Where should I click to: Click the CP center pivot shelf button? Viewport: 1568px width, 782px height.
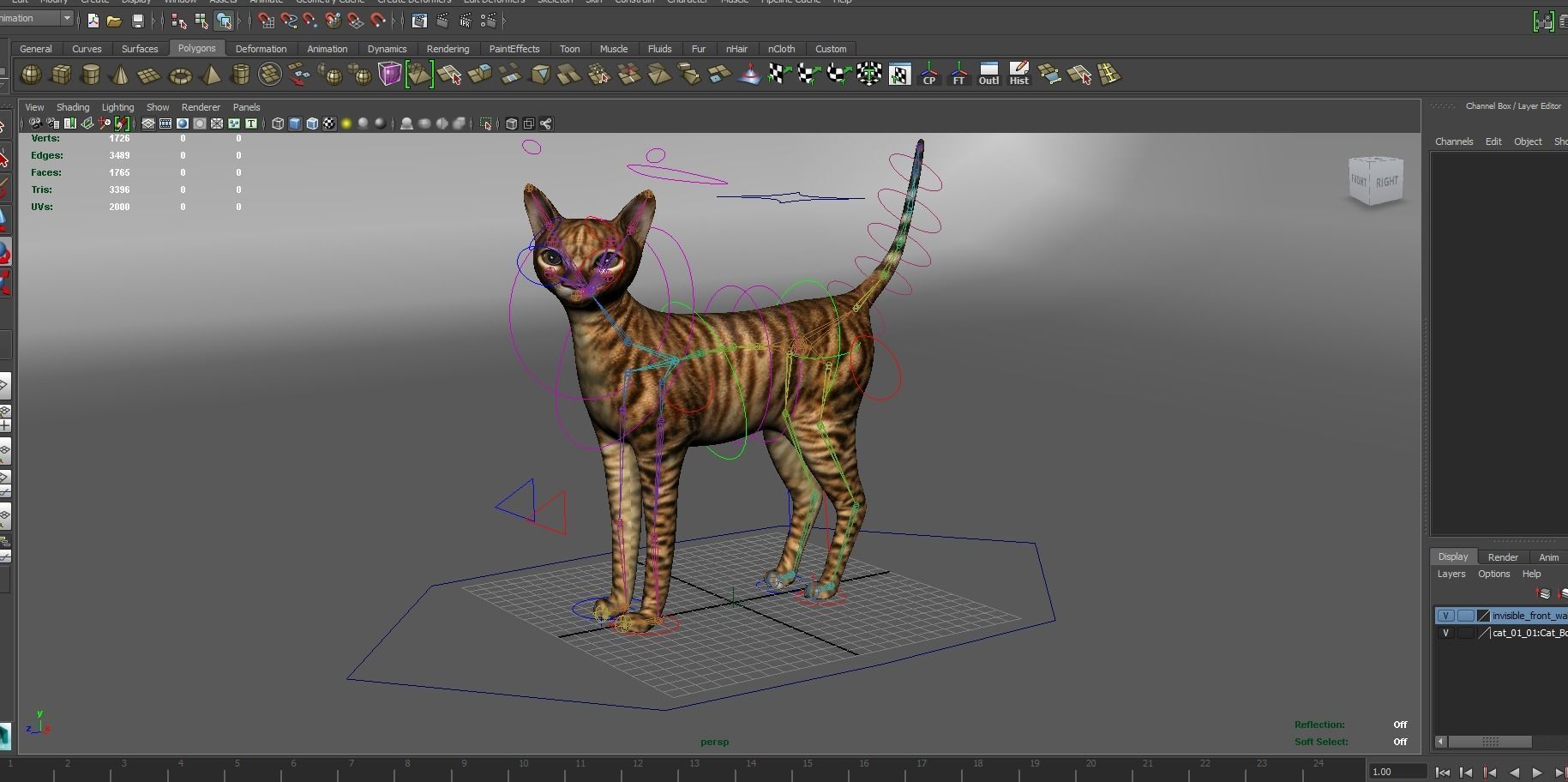point(928,75)
